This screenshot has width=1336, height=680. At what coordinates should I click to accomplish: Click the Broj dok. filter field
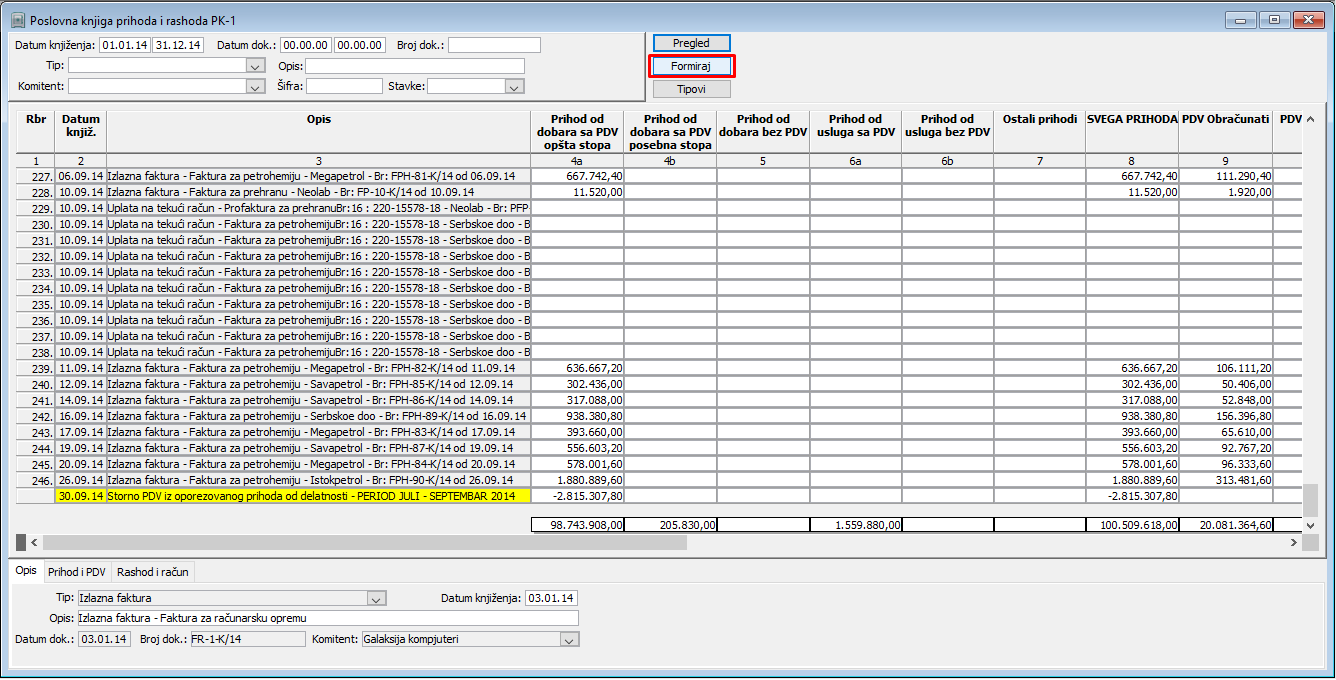(x=495, y=45)
